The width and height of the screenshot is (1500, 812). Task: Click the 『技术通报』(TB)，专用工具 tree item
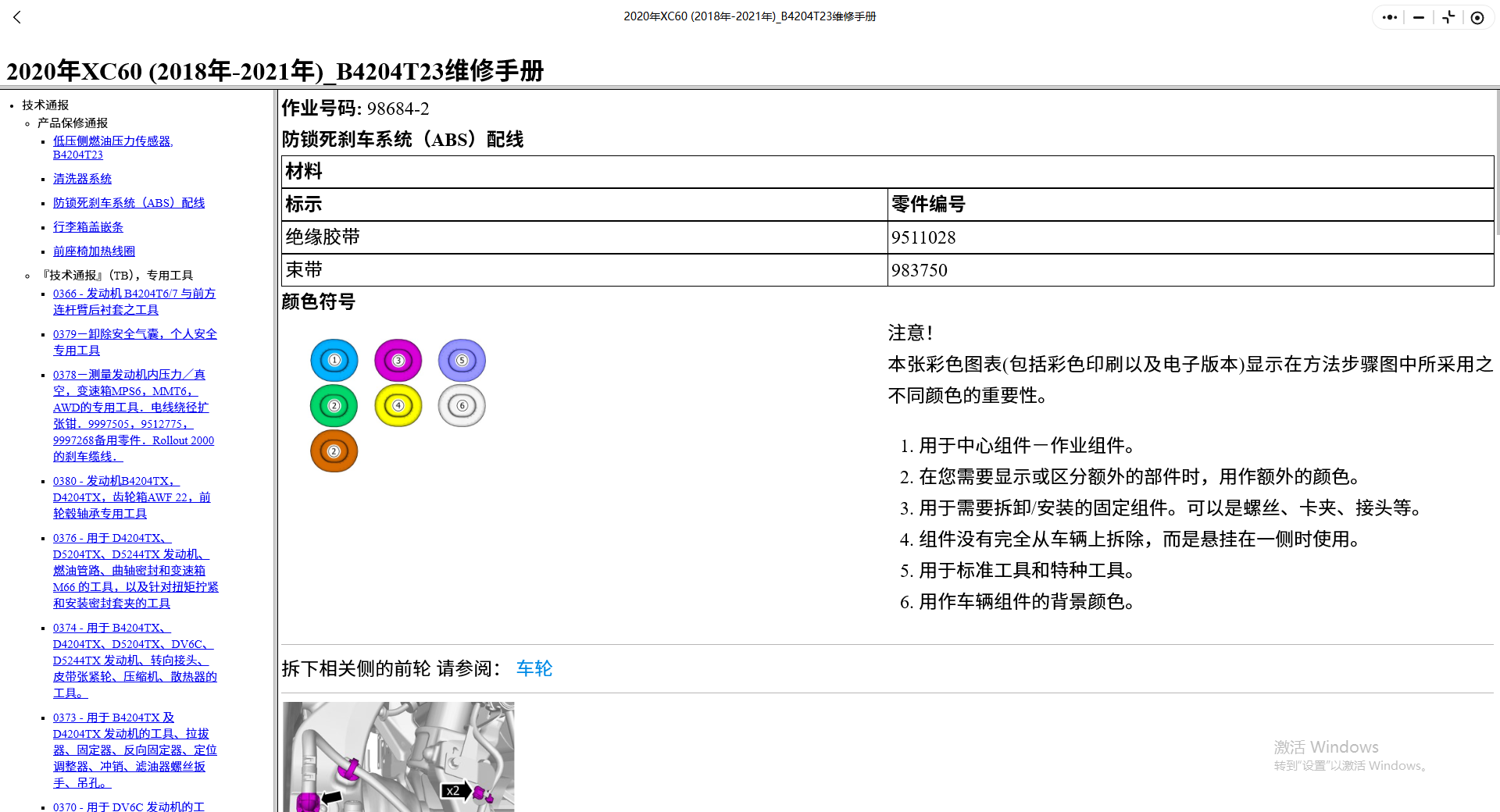click(117, 275)
